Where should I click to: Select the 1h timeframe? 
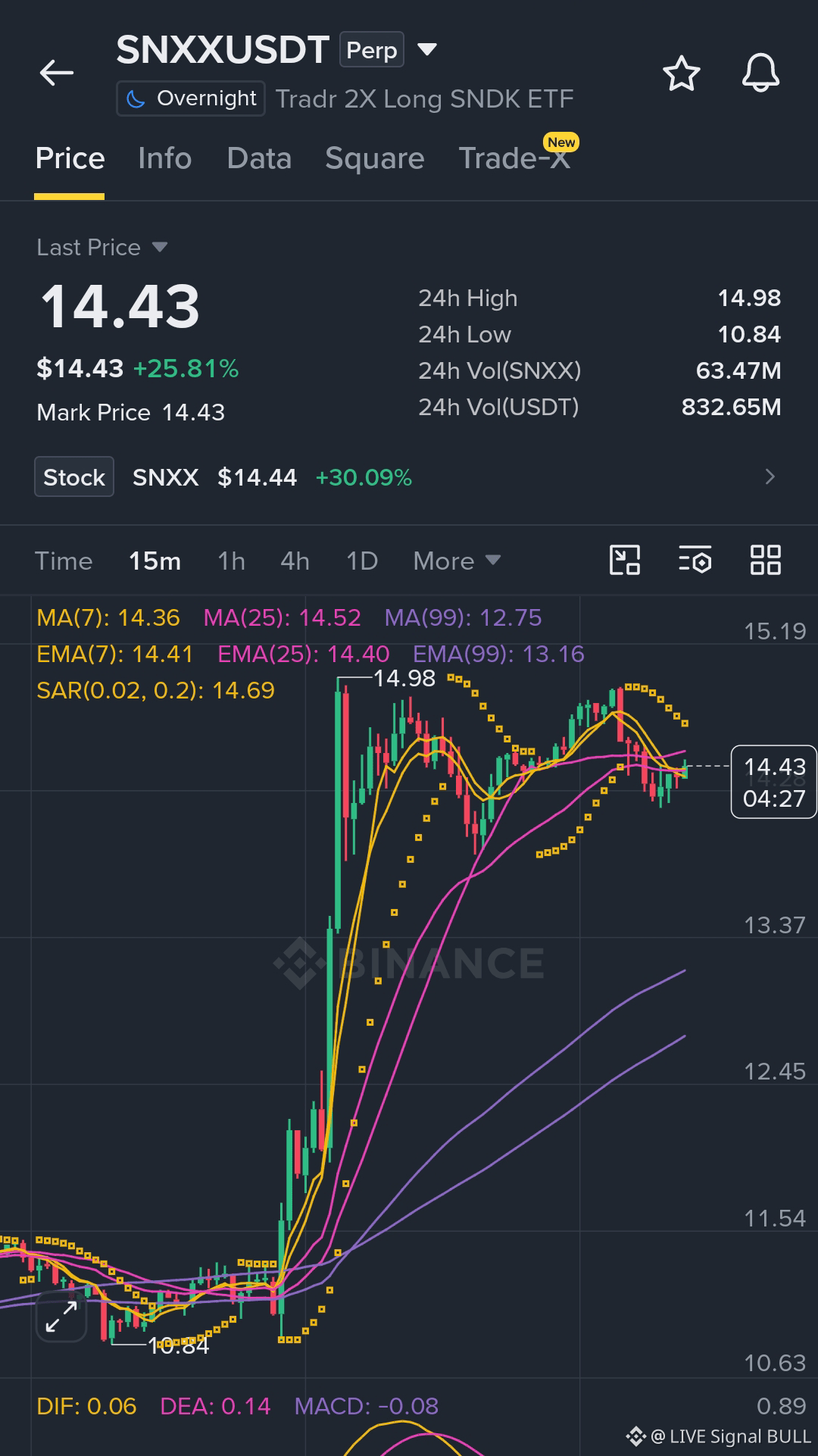231,561
